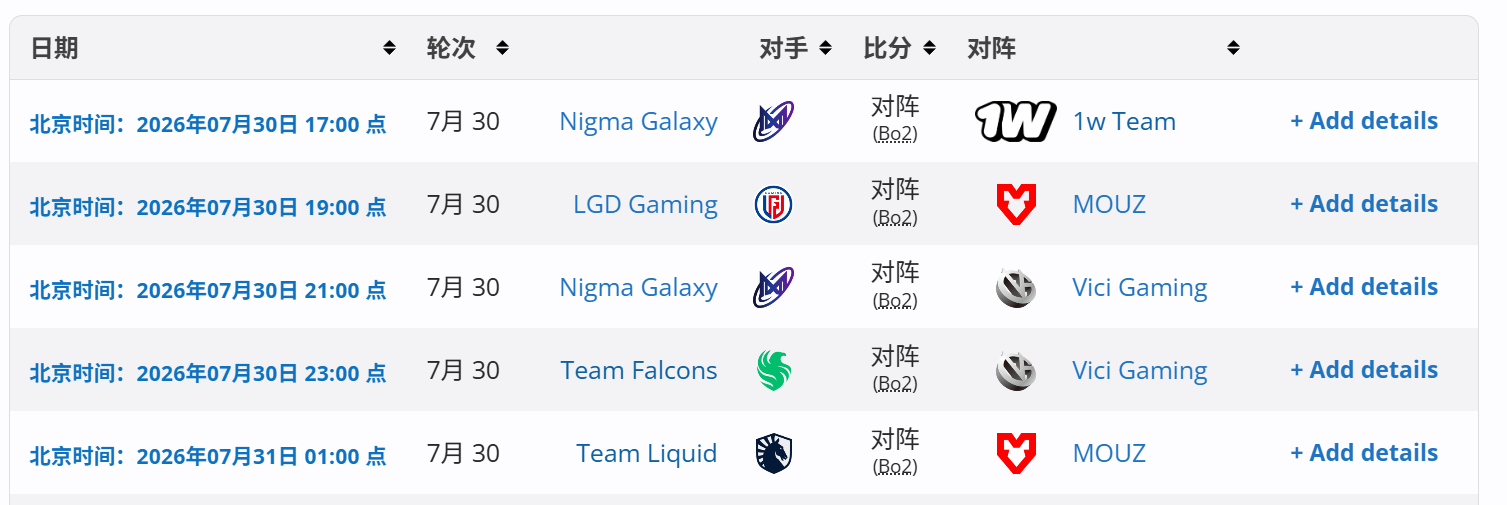Click Vici Gaming logo in Team Falcons row
Viewport: 1507px width, 505px height.
pyautogui.click(x=1016, y=371)
